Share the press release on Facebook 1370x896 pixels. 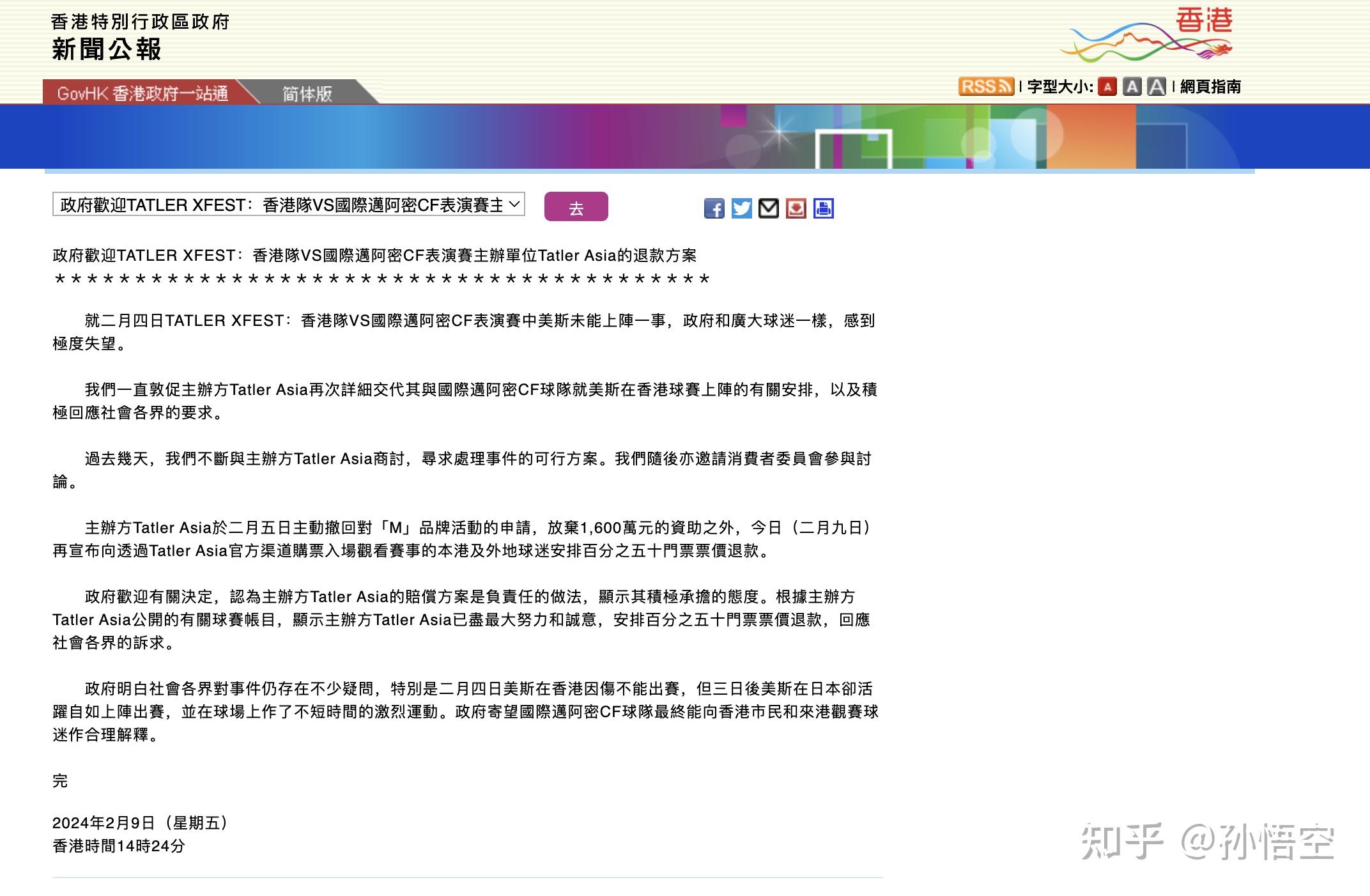(x=714, y=208)
